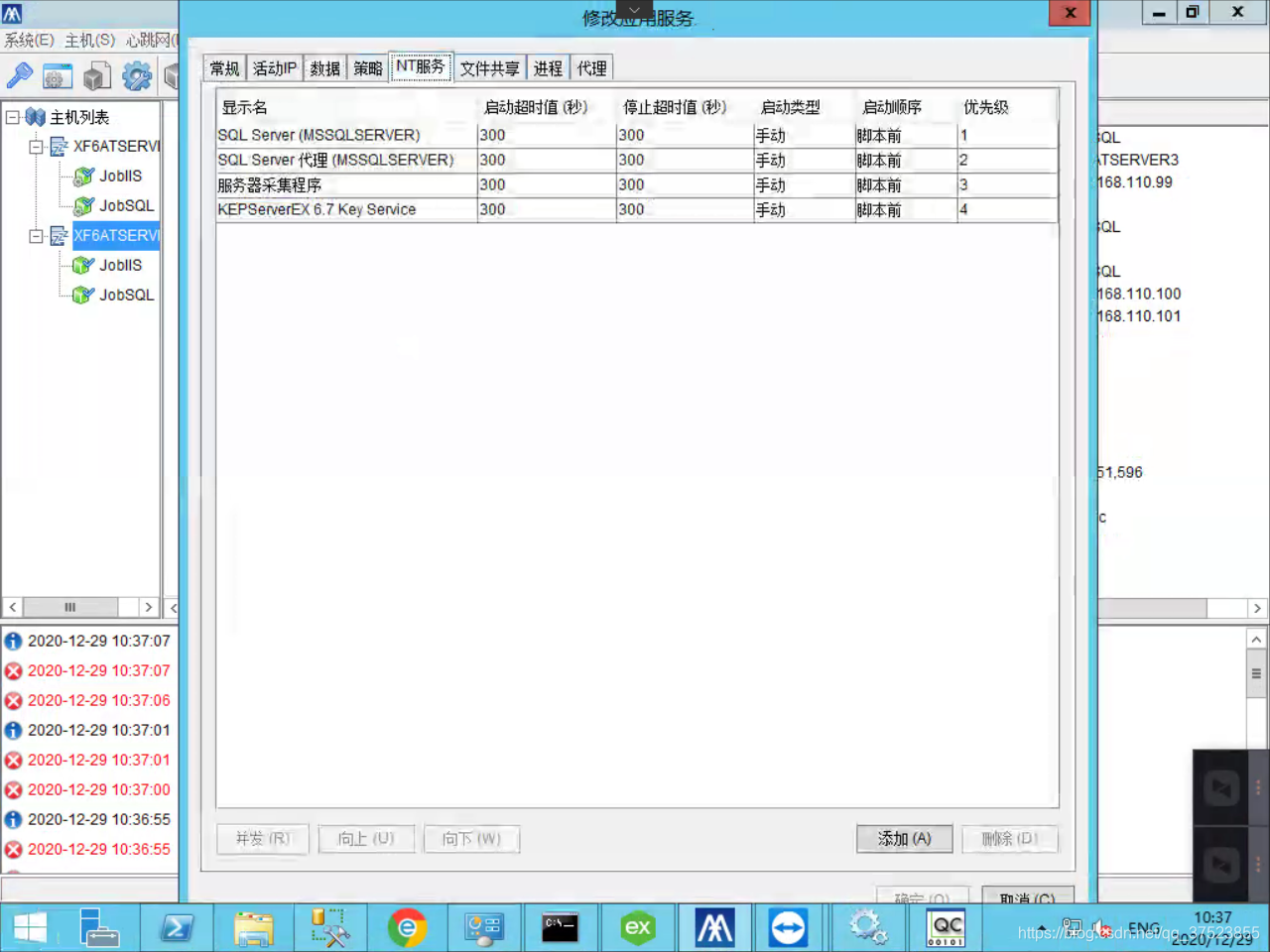Select the SQL Server 代理 (MSSQLSERVER) row
Image resolution: width=1270 pixels, height=952 pixels.
[x=637, y=160]
